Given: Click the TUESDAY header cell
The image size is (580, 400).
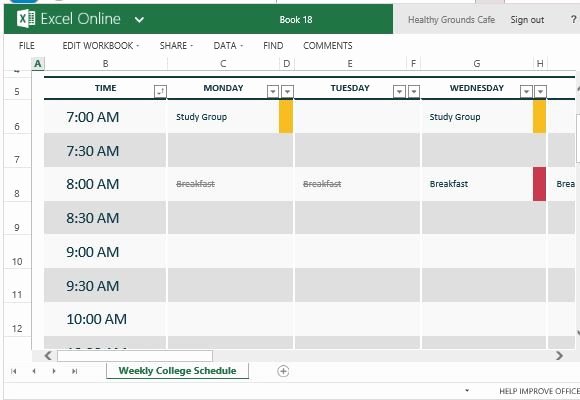Looking at the screenshot, I should tap(350, 88).
